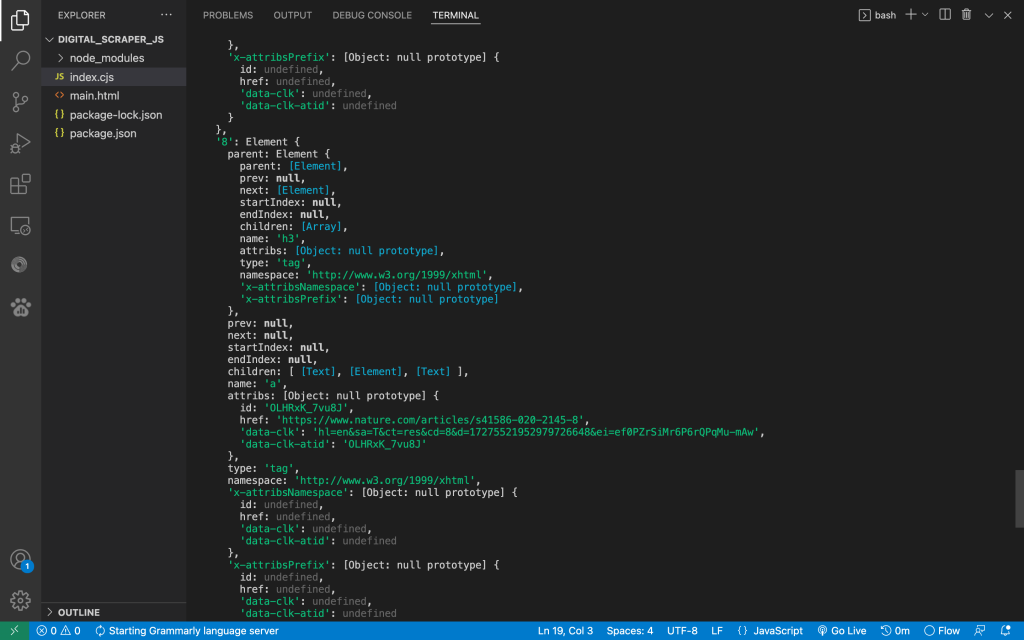Switch to the Output tab
Image resolution: width=1024 pixels, height=640 pixels.
click(x=293, y=15)
